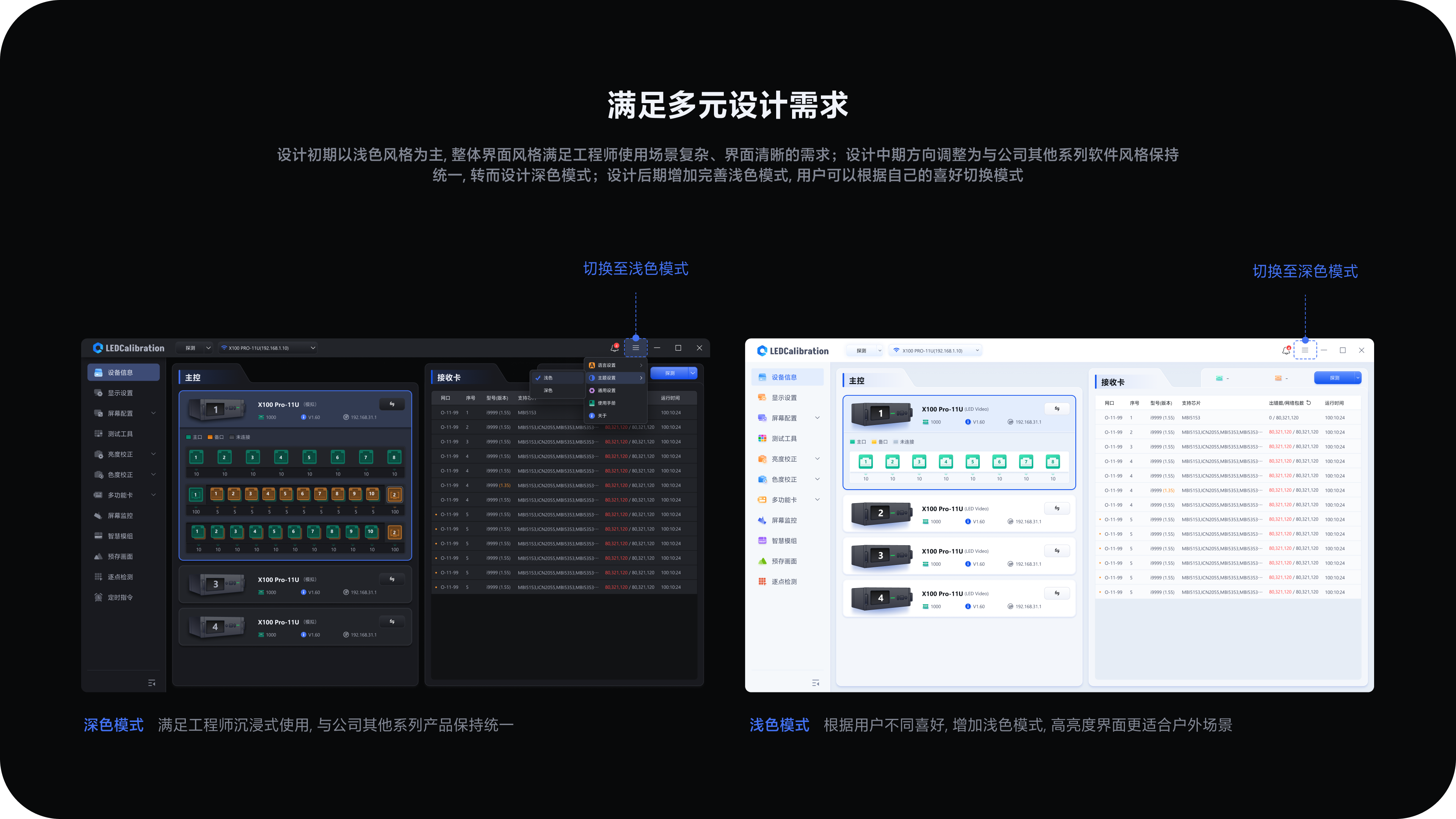The height and width of the screenshot is (819, 1456).
Task: Open the notification bell in dark window
Action: click(x=614, y=348)
